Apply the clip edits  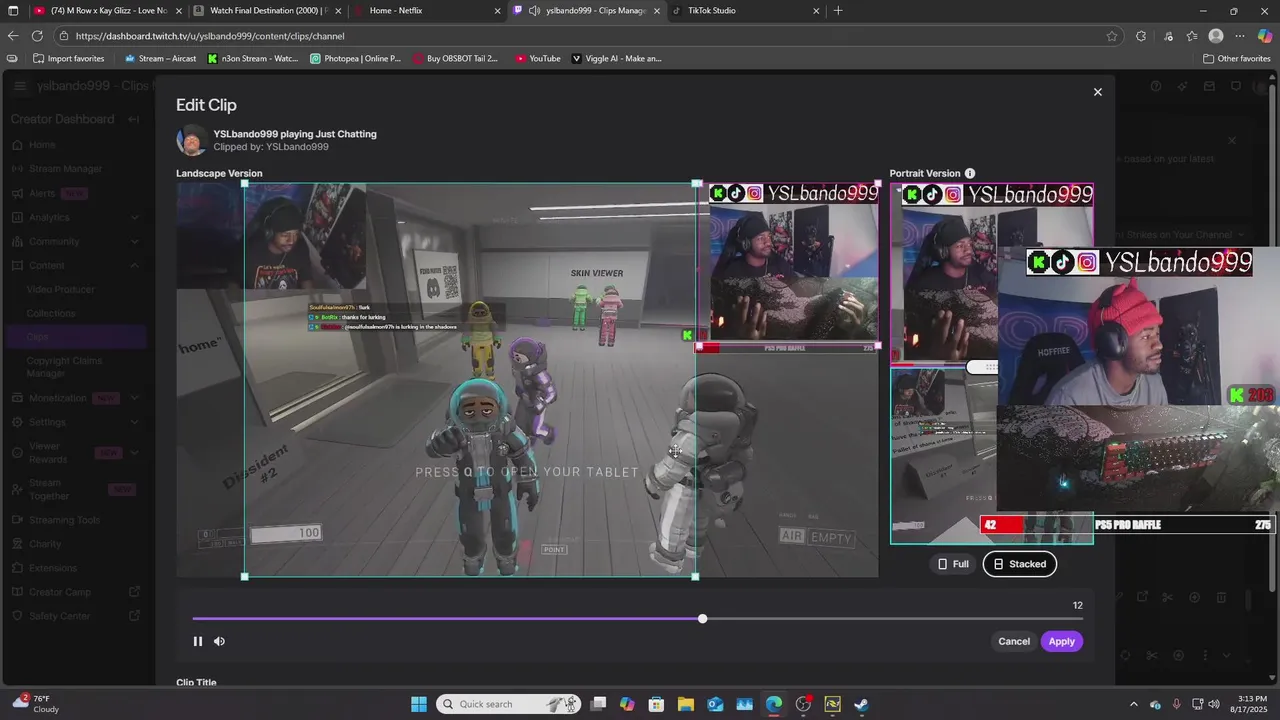pos(1062,642)
